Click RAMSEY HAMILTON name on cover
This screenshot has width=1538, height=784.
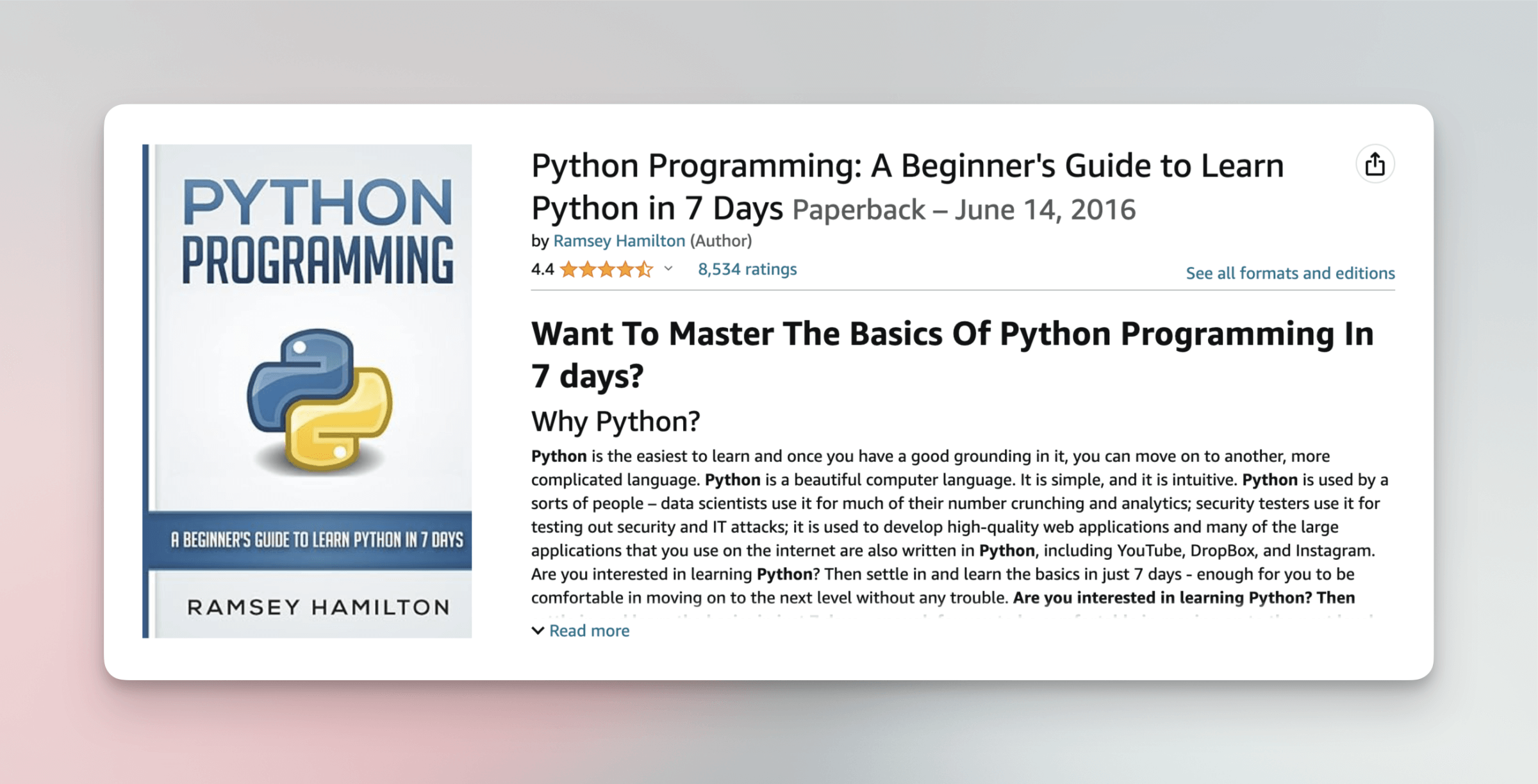click(318, 607)
